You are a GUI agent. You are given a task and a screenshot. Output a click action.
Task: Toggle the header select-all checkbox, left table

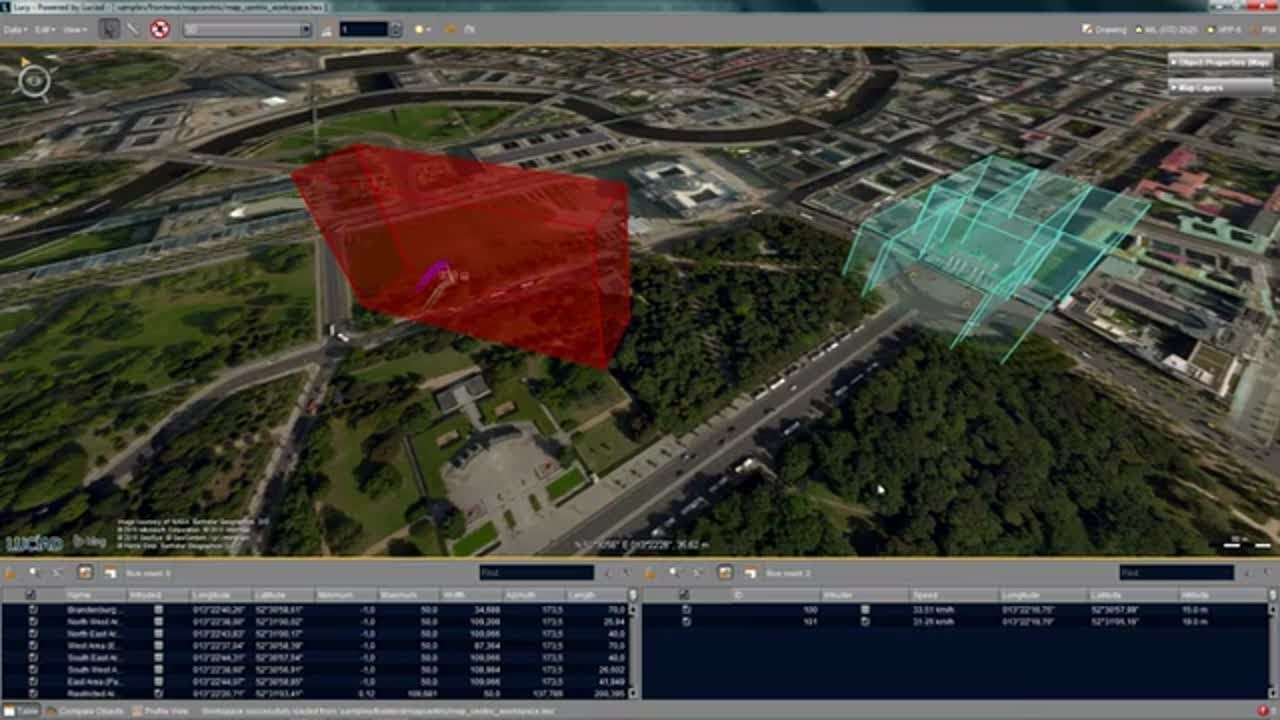[x=31, y=595]
